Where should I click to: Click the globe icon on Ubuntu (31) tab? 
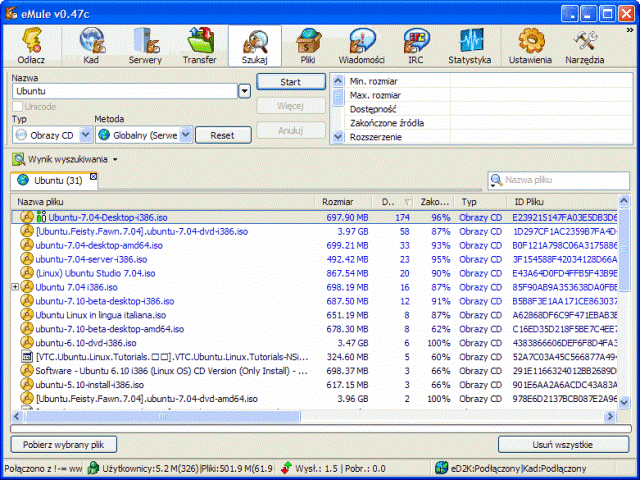pyautogui.click(x=23, y=180)
